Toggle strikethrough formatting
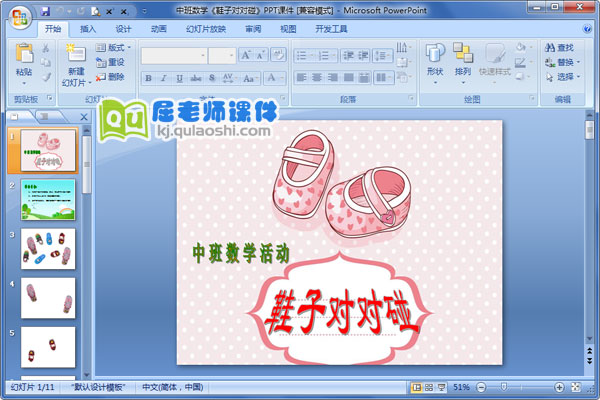The width and height of the screenshot is (600, 400). coord(196,78)
